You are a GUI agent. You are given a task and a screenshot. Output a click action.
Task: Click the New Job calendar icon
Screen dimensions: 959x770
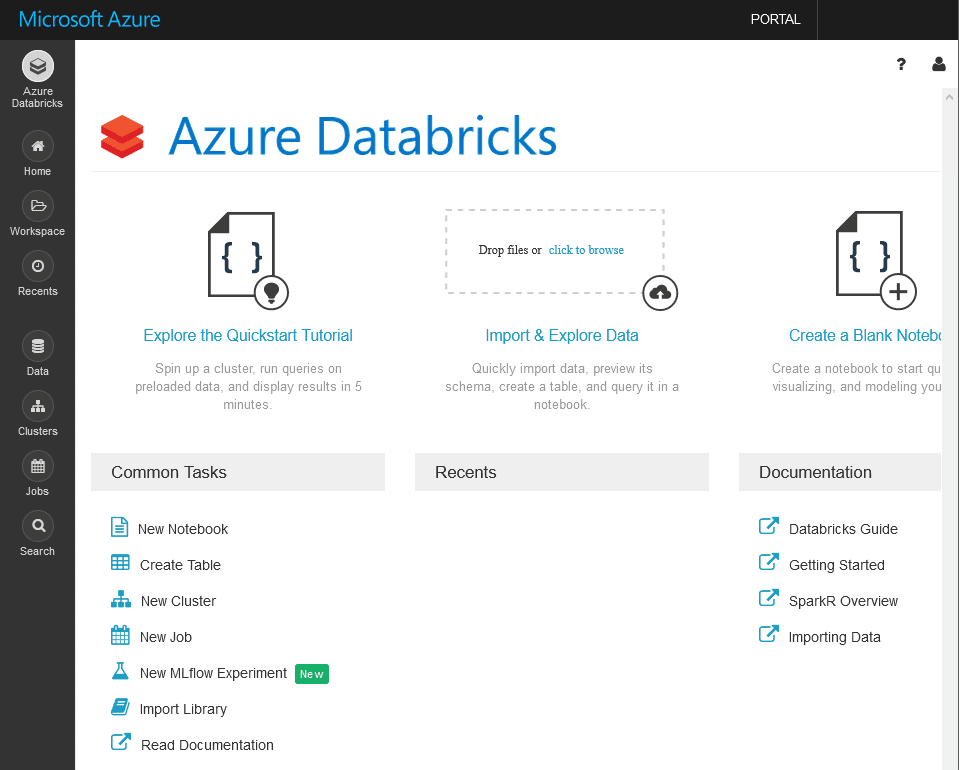(120, 635)
